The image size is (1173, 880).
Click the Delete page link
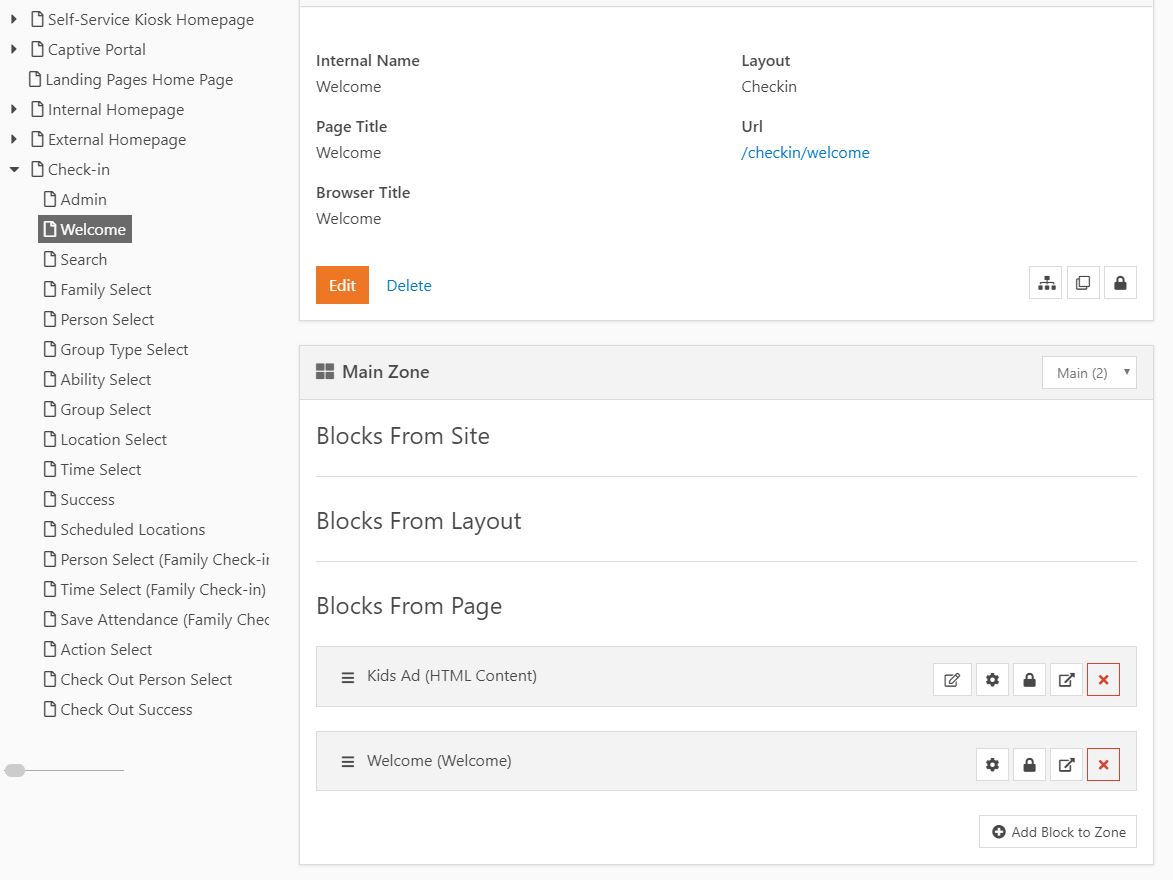point(408,285)
